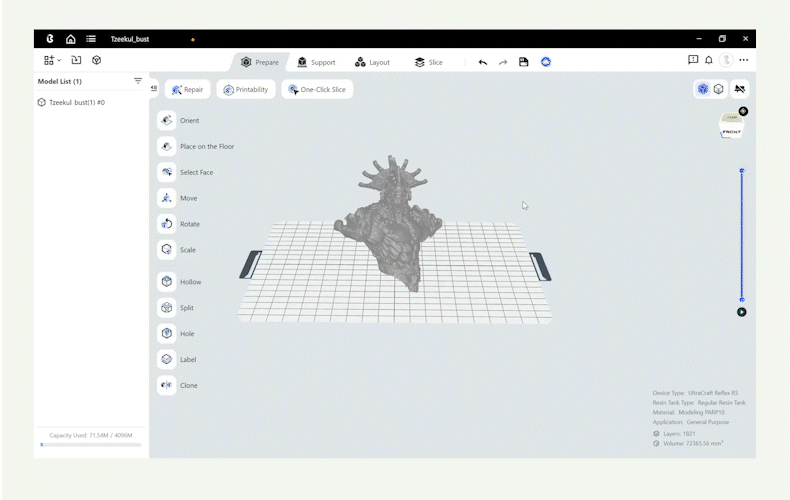Image resolution: width=790 pixels, height=500 pixels.
Task: Undo the last action
Action: click(x=483, y=62)
